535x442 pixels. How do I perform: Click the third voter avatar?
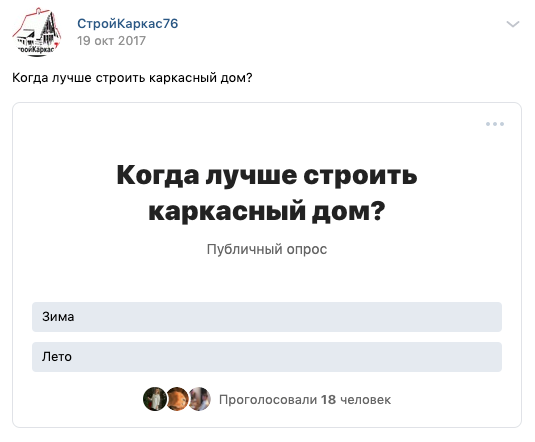click(200, 399)
